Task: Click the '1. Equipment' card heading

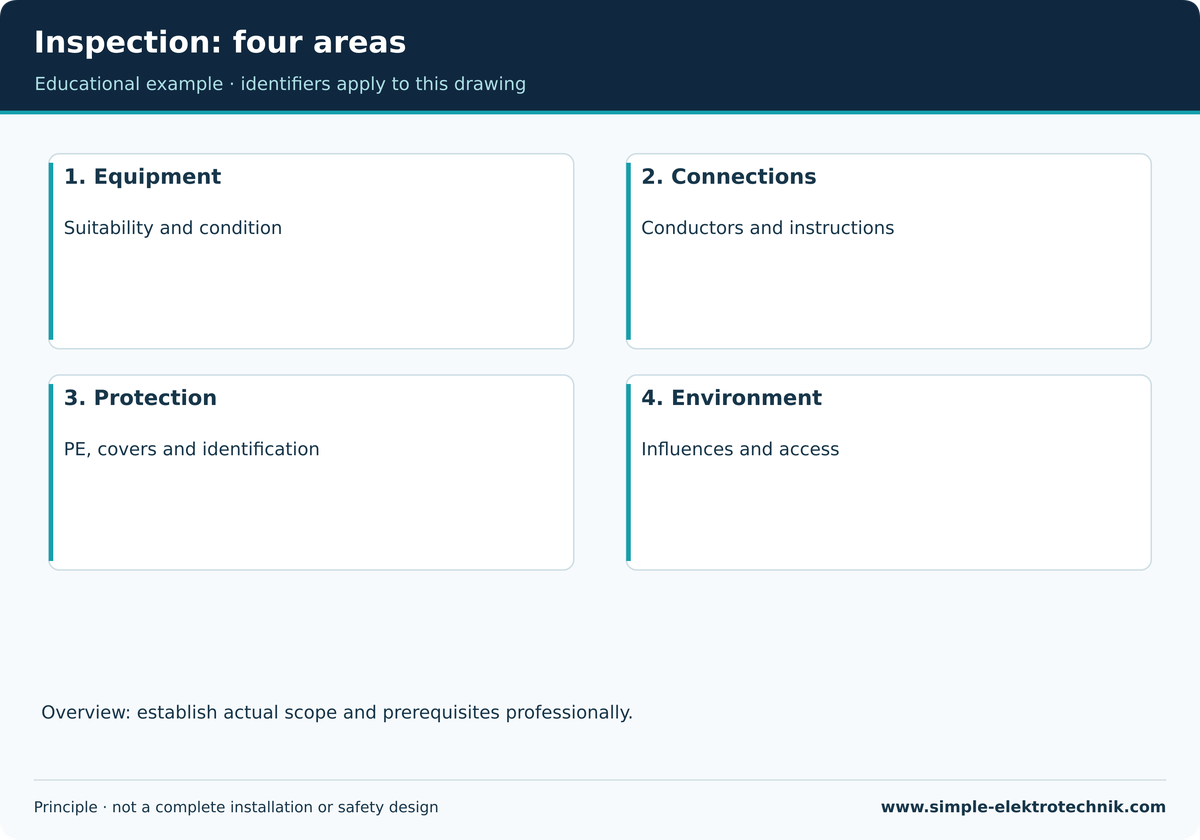Action: [x=142, y=177]
